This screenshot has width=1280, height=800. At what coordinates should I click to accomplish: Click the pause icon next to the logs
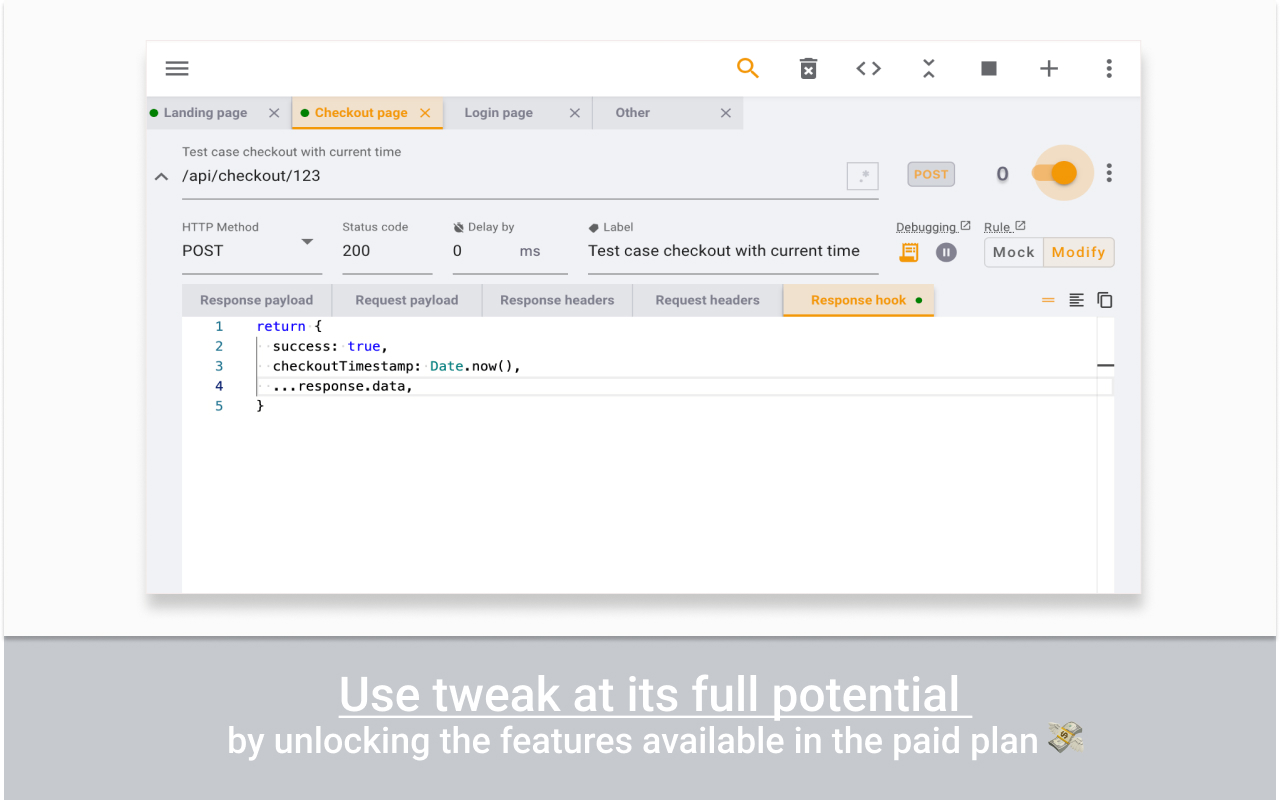point(945,252)
